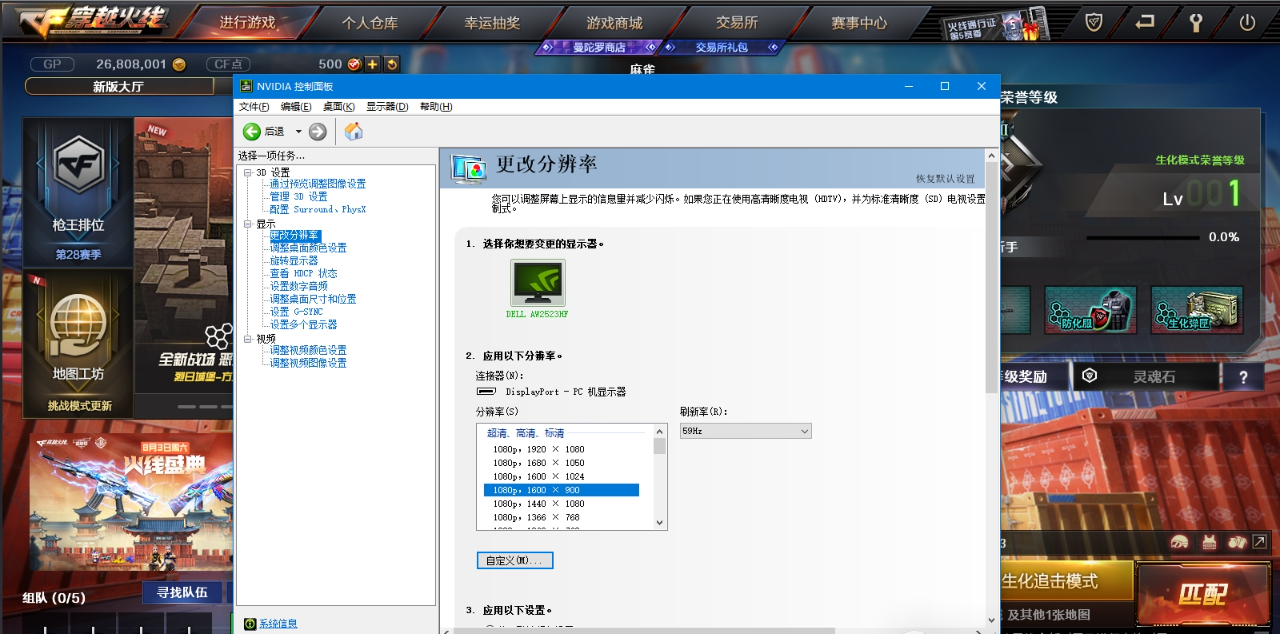Screen dimensions: 1280x634
Task: Open 调整桌面颜色设置 page
Action: click(x=308, y=248)
